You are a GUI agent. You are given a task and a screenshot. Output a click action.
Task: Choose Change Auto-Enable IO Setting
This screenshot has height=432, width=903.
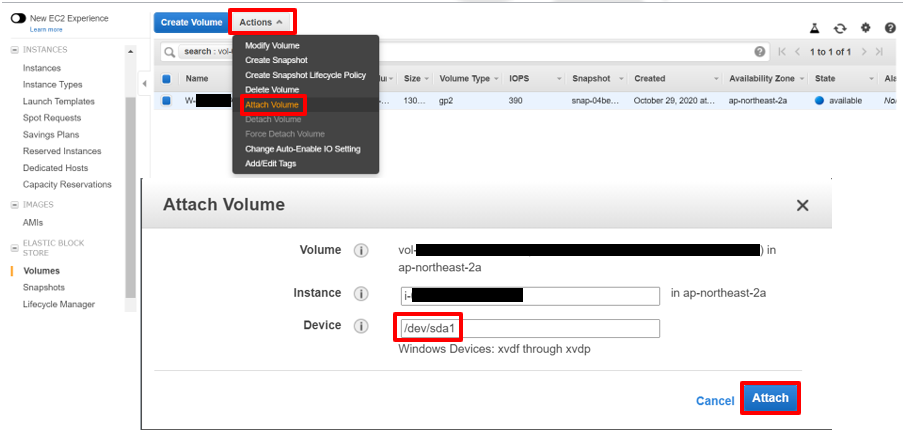[302, 149]
